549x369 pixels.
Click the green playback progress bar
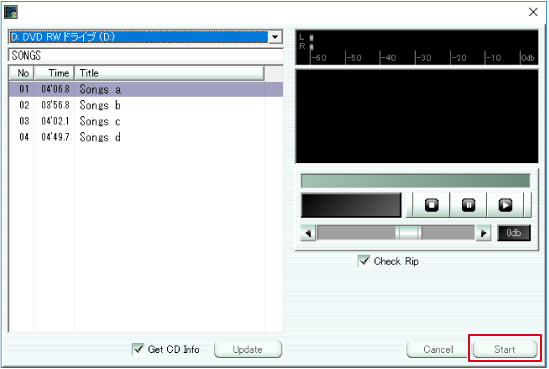[415, 181]
